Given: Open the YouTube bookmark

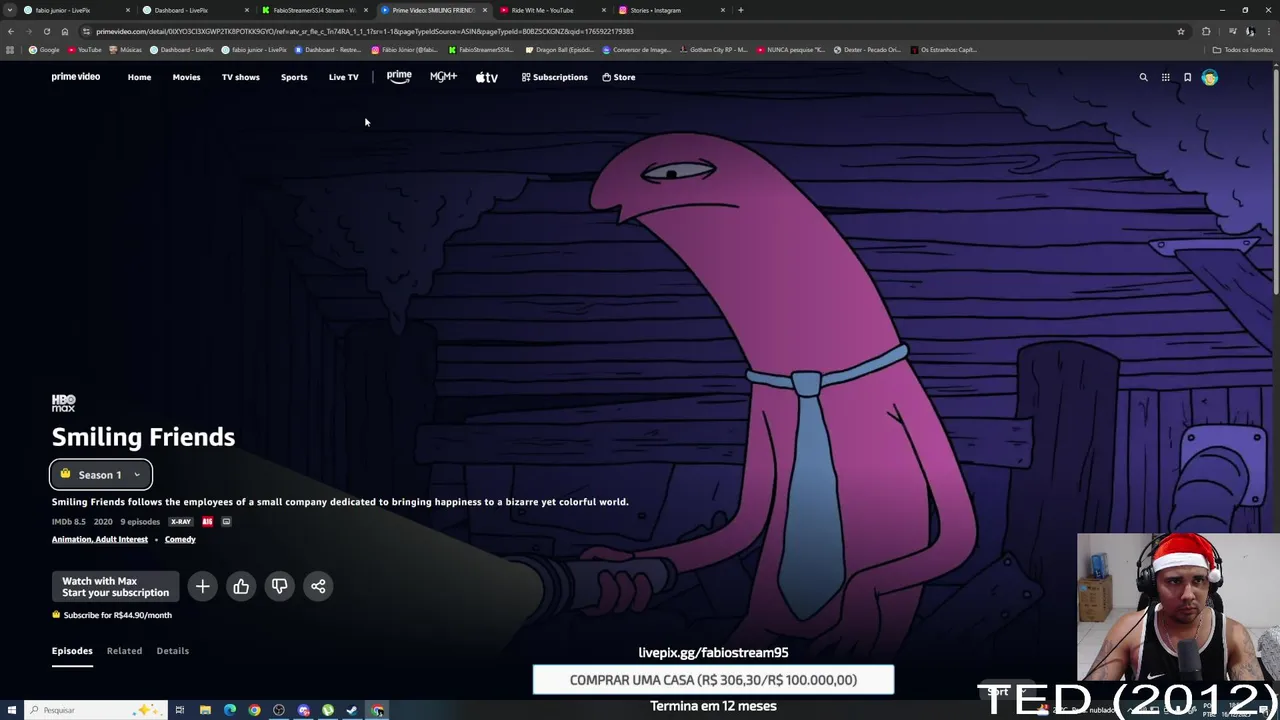Looking at the screenshot, I should [85, 50].
